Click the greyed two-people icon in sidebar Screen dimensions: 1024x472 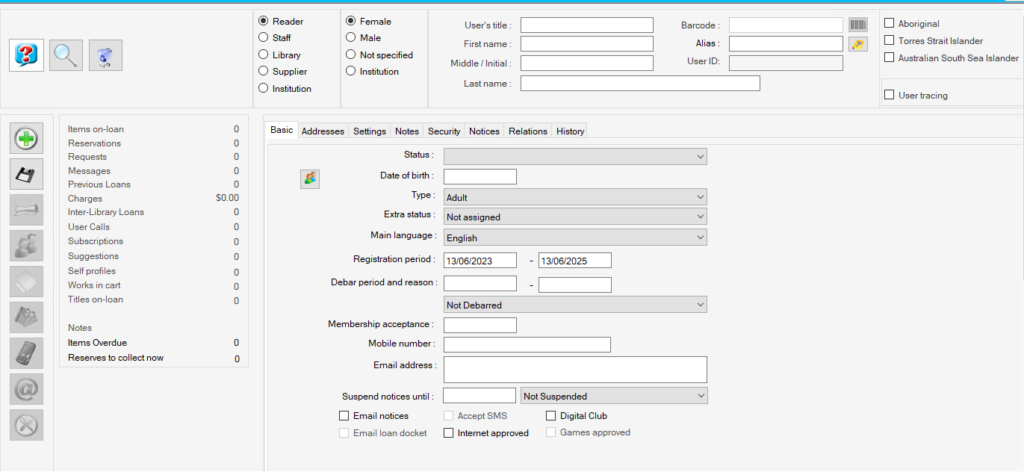[27, 246]
